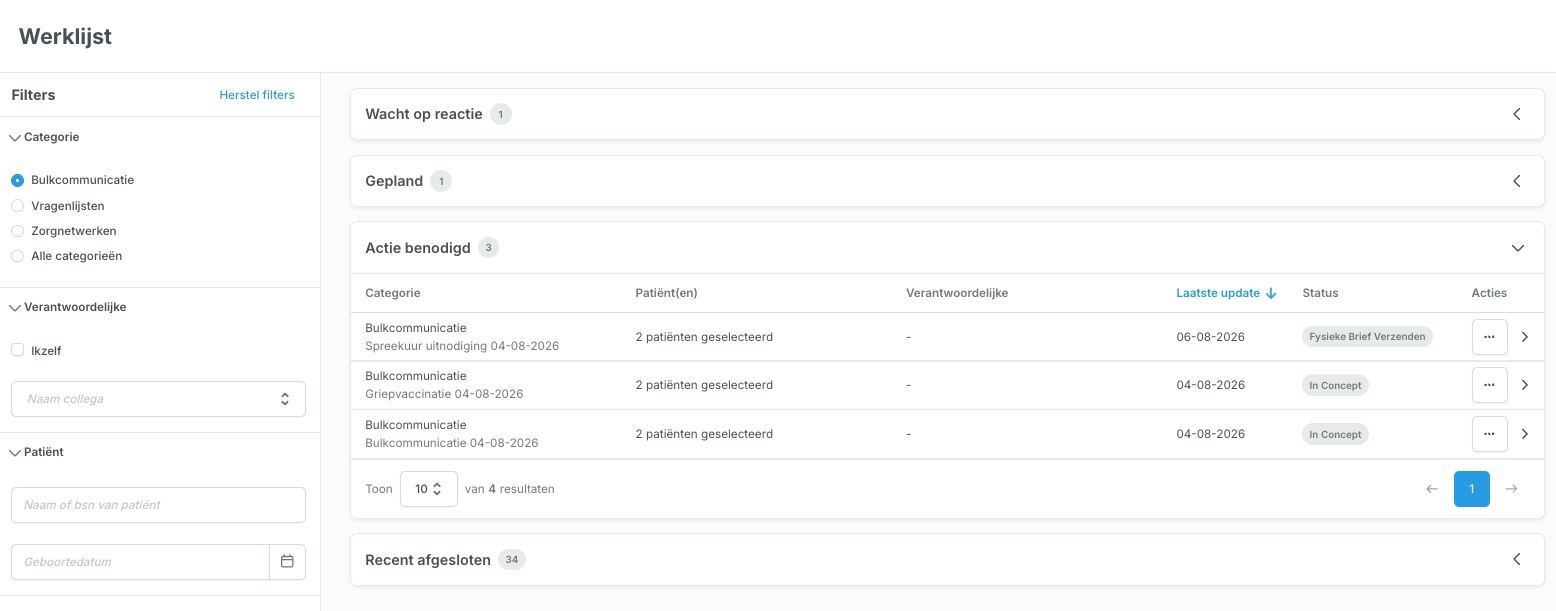Viewport: 1556px width, 611px height.
Task: Click the Fysieke Brief Verzenden status badge
Action: [1367, 337]
